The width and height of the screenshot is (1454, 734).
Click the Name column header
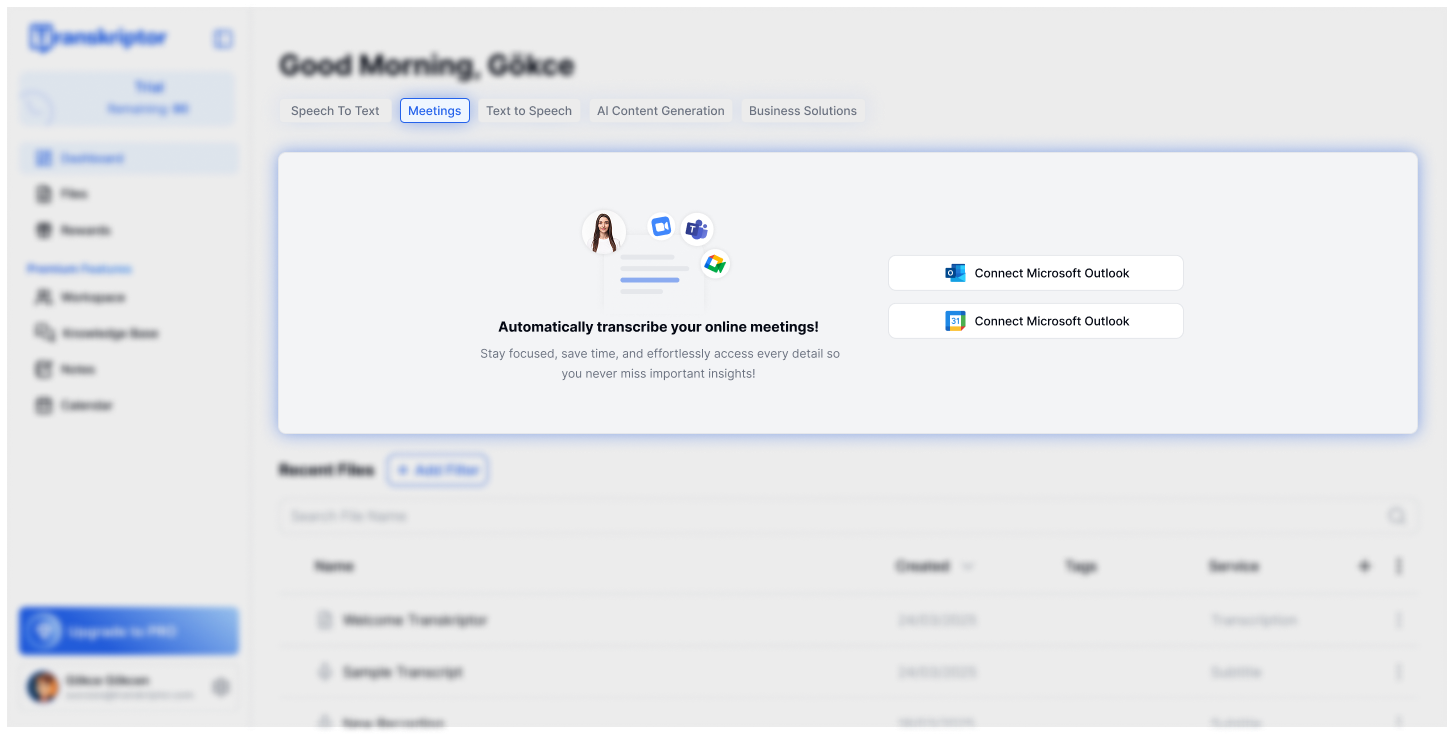click(x=334, y=566)
